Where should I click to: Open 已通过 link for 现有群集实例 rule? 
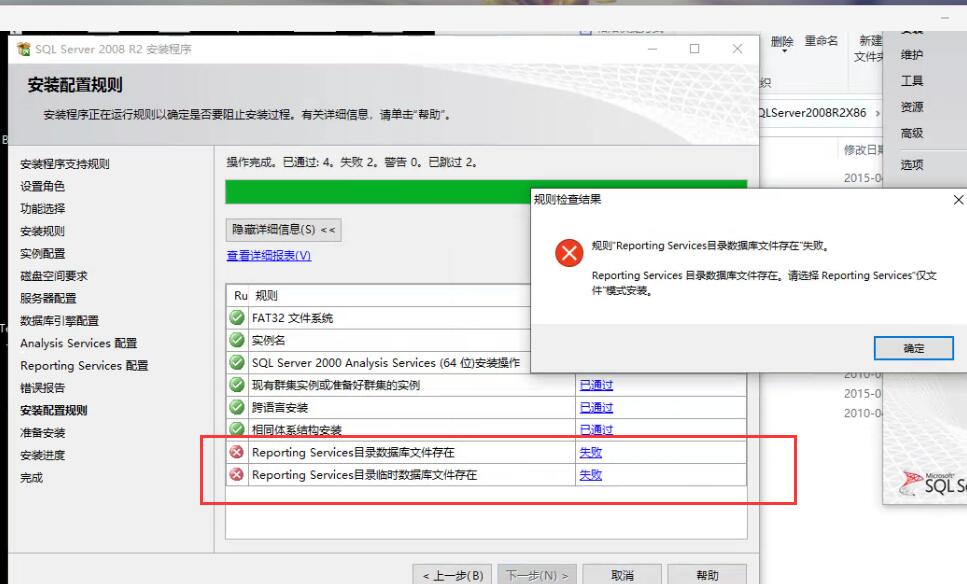click(x=596, y=385)
